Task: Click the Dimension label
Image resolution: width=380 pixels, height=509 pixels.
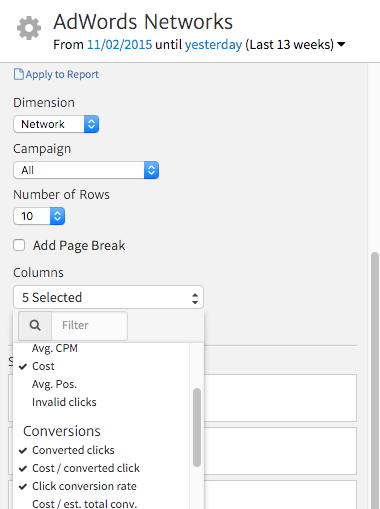Action: point(44,103)
